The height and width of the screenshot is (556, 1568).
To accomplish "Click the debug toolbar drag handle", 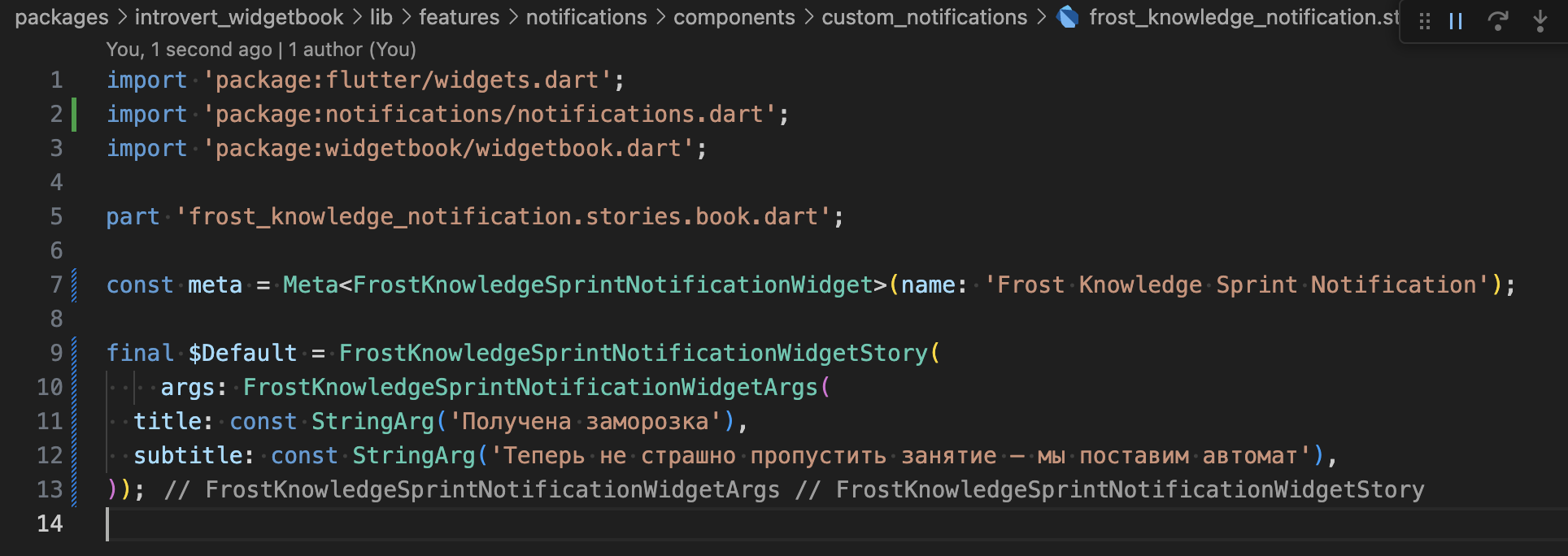I will 1425,21.
